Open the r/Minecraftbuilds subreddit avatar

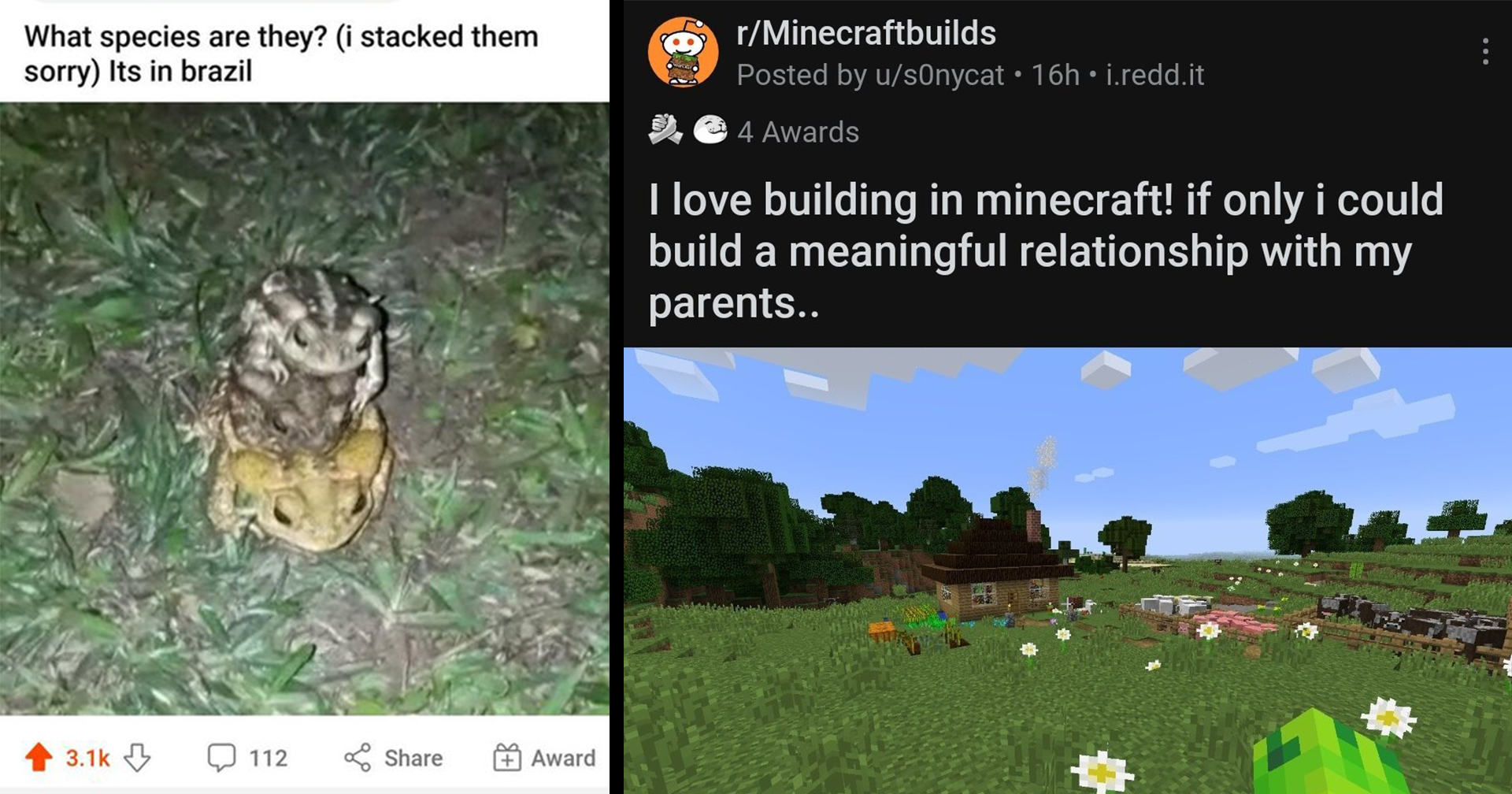[683, 52]
